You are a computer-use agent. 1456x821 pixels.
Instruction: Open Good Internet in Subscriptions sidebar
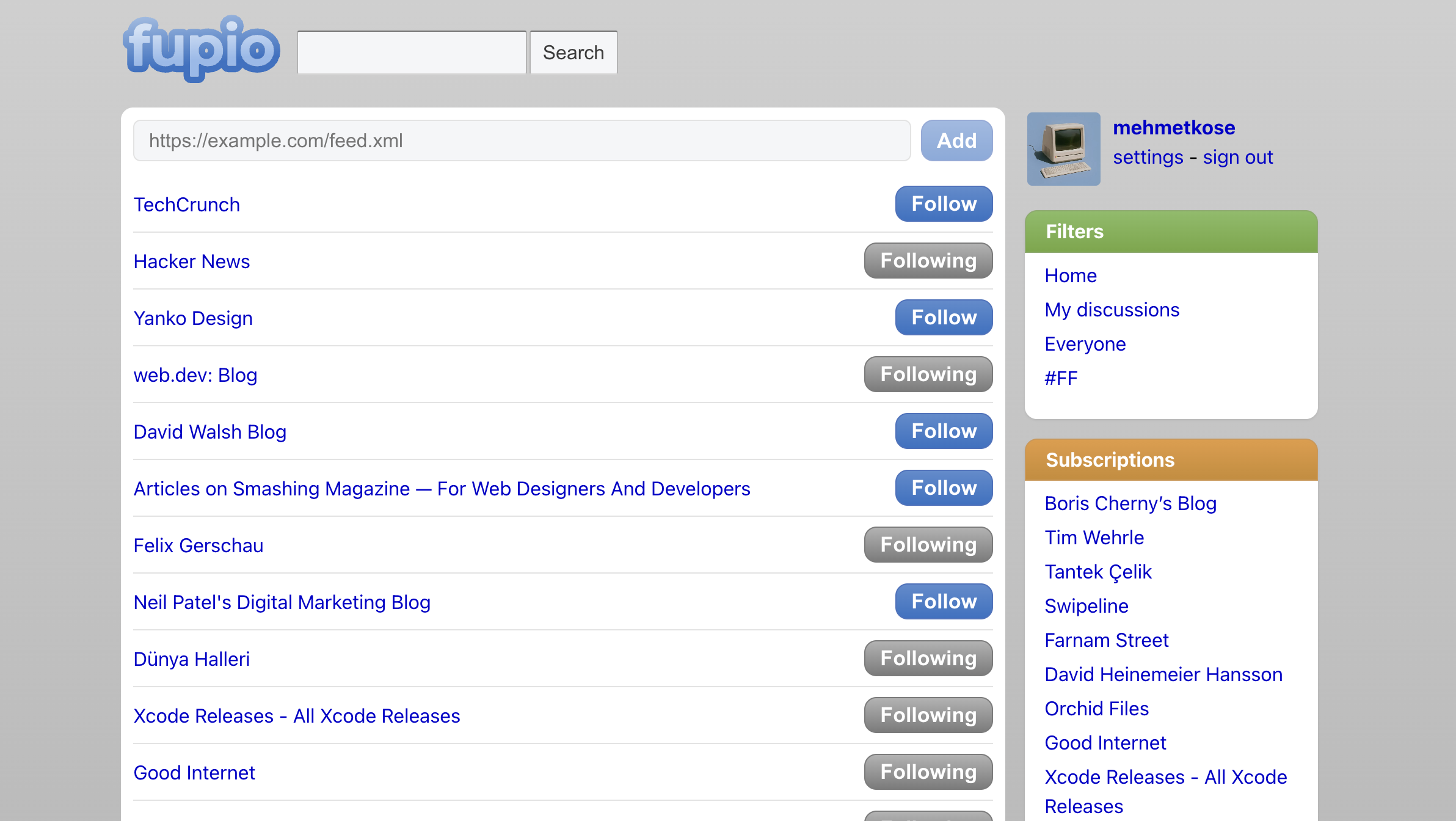pyautogui.click(x=1105, y=743)
